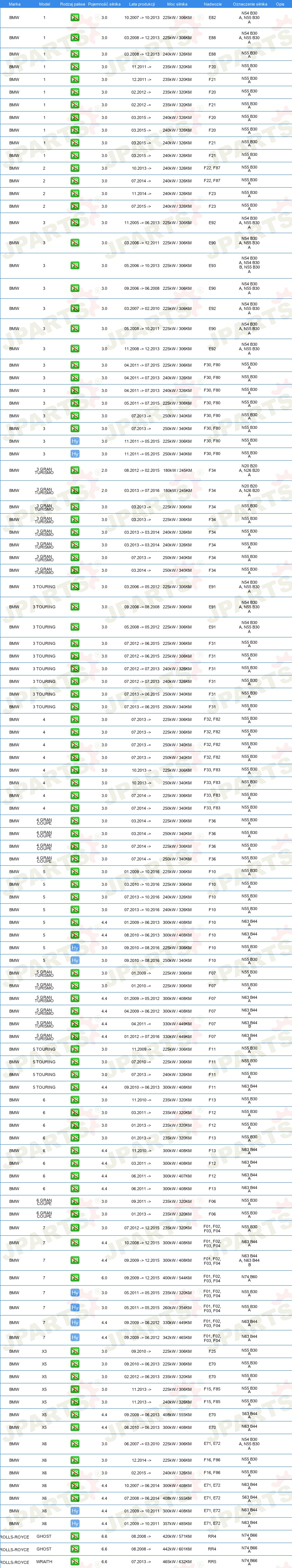Click the Rodzaj paliwa column header
This screenshot has width=292, height=1568.
(72, 4)
